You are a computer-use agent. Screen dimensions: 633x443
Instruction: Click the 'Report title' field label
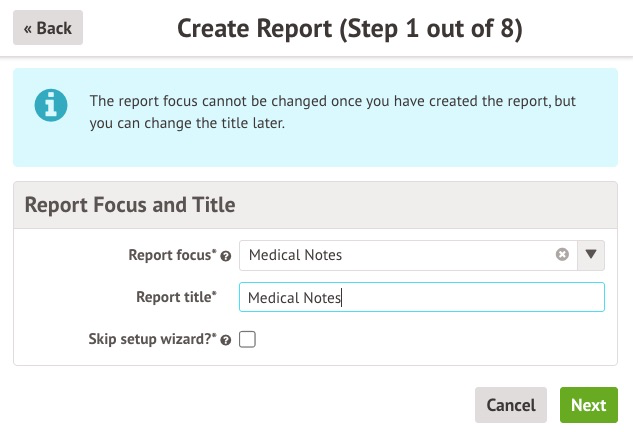[x=174, y=297]
